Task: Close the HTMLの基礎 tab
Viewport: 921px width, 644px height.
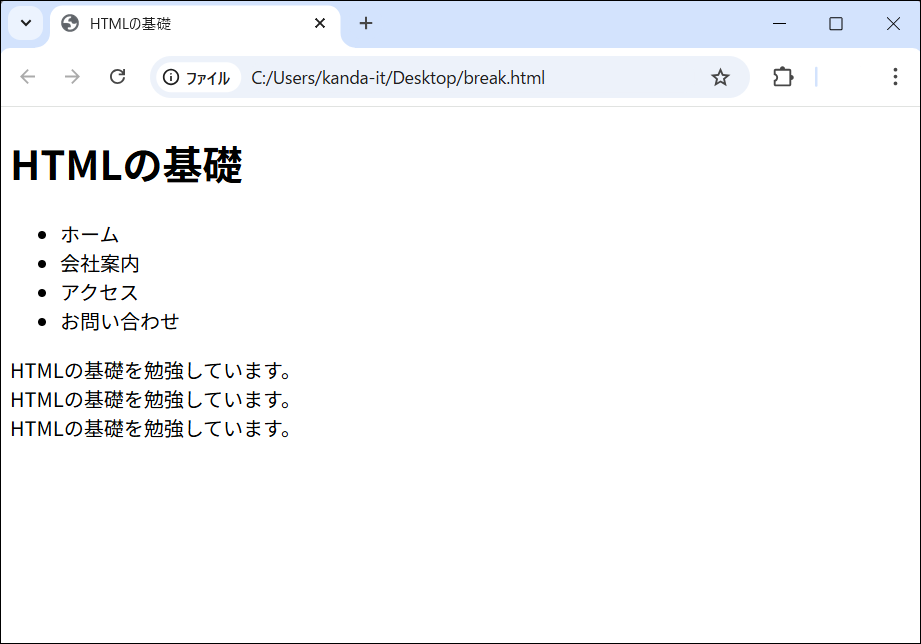Action: tap(320, 23)
